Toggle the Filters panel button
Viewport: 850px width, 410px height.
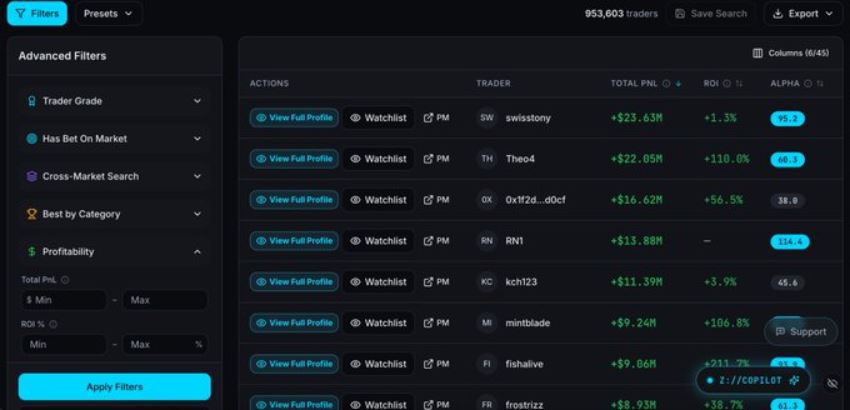37,14
